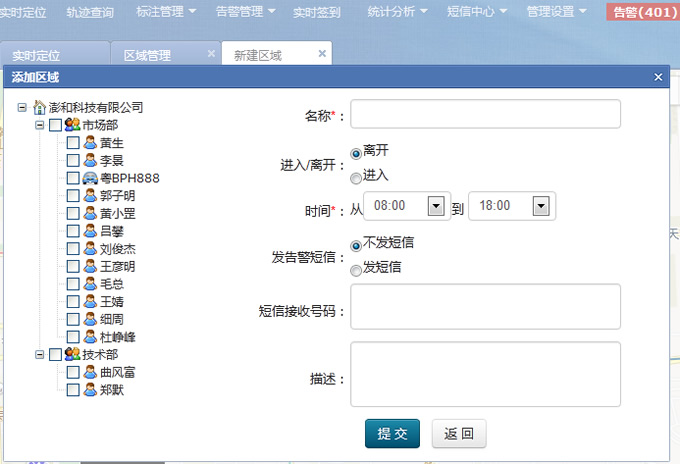
Task: Open the 18:00 end time dropdown
Action: pyautogui.click(x=541, y=206)
